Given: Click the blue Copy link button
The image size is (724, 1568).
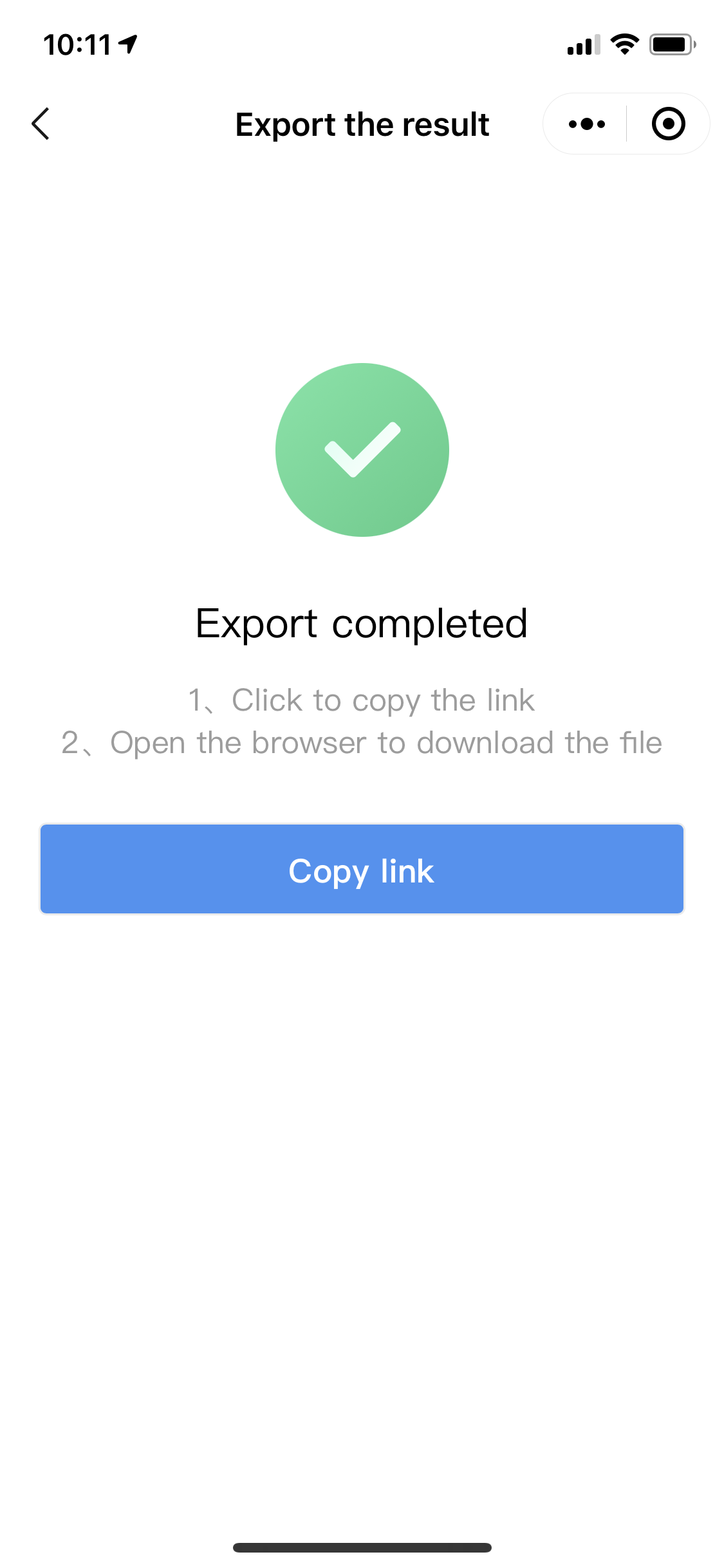Looking at the screenshot, I should coord(362,869).
